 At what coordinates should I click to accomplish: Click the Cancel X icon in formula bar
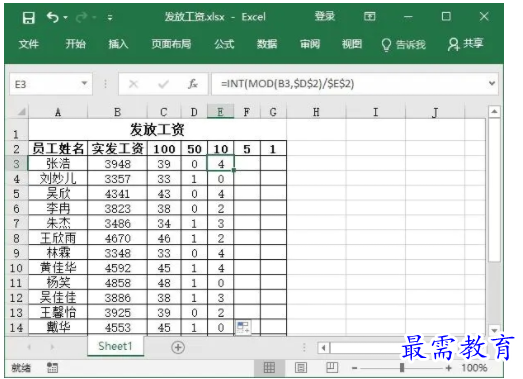point(133,84)
